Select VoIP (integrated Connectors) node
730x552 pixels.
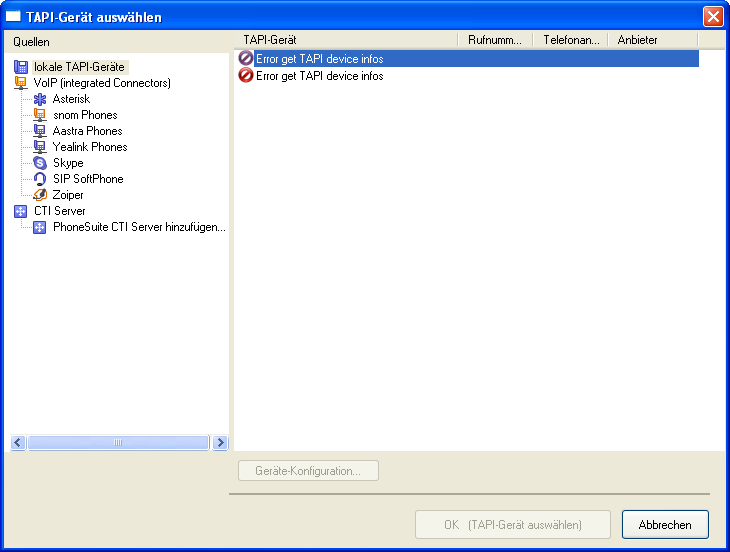[x=102, y=83]
